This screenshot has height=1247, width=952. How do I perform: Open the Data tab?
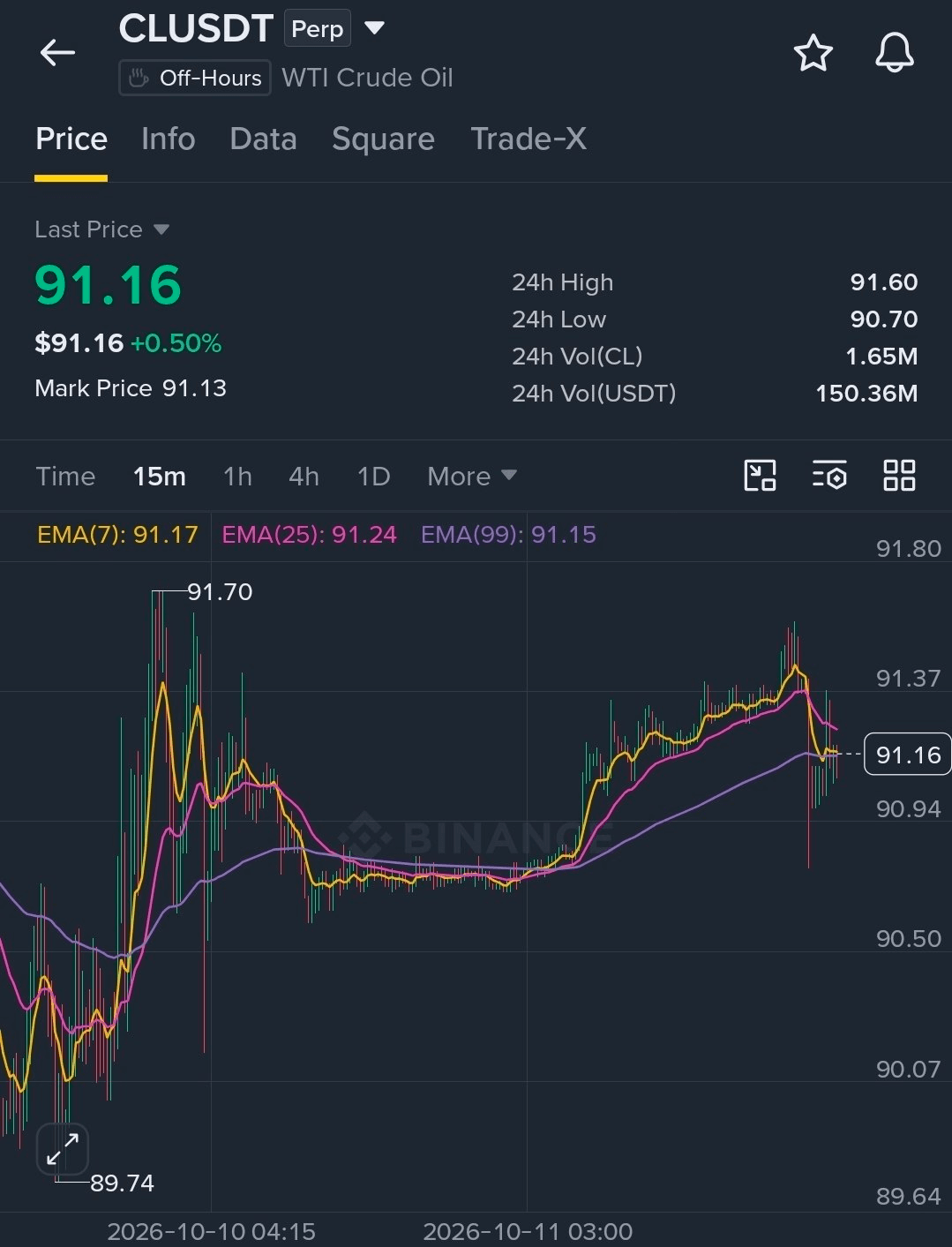coord(263,139)
